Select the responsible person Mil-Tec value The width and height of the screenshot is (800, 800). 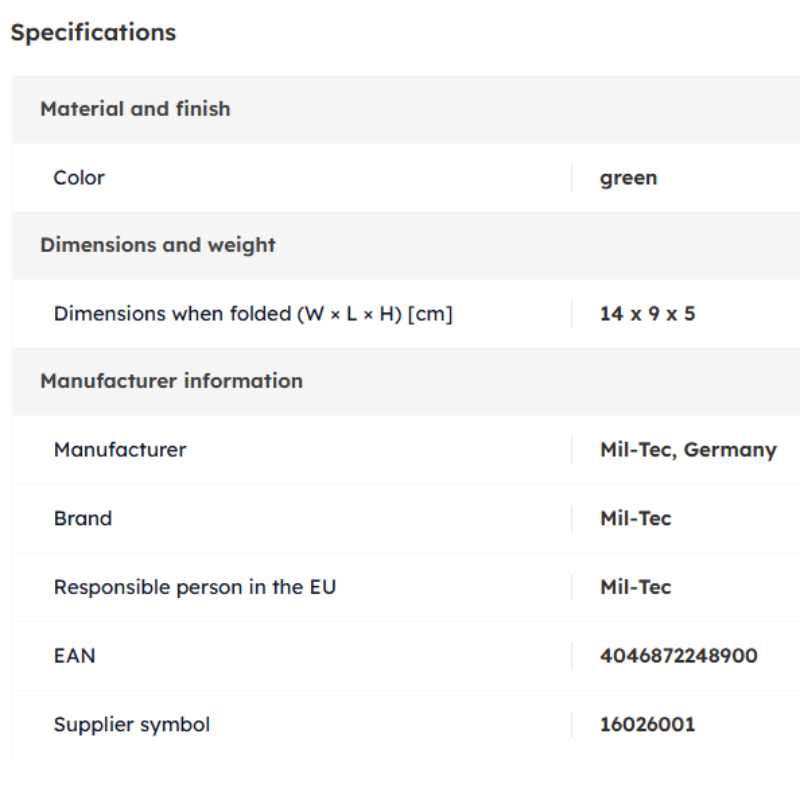point(636,587)
